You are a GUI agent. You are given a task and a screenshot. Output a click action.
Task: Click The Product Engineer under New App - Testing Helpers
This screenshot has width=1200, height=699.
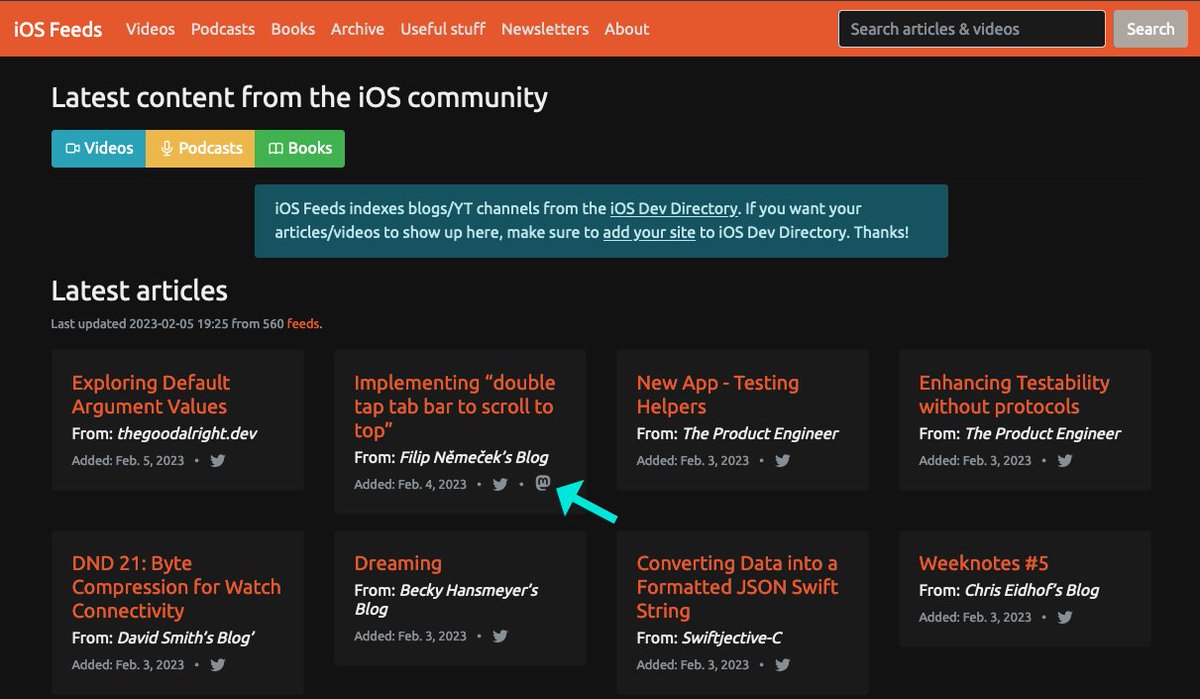point(760,434)
